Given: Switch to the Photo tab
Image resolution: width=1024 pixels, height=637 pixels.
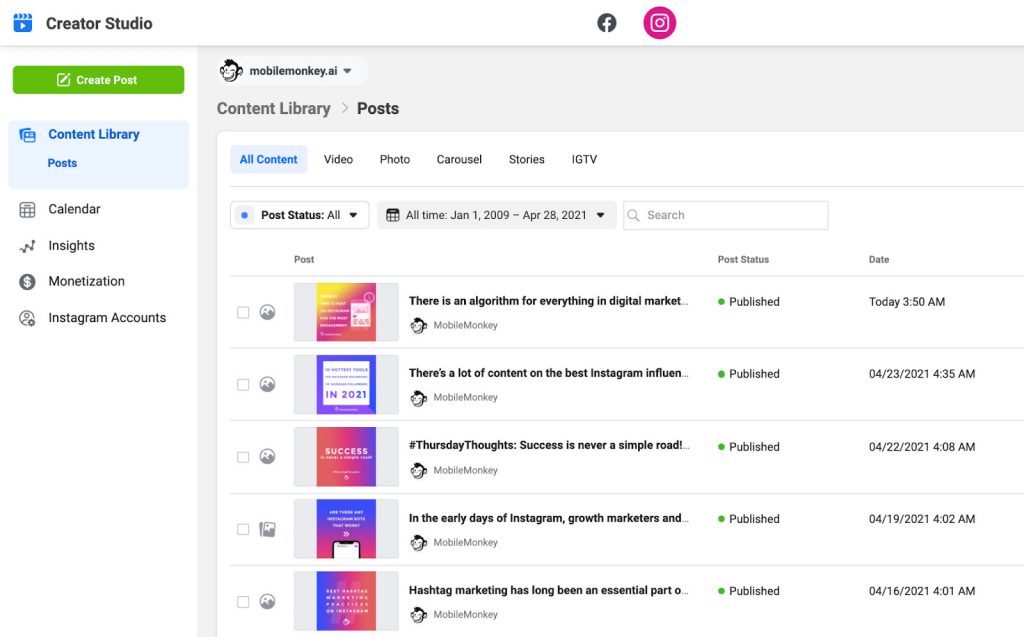Looking at the screenshot, I should tap(395, 159).
